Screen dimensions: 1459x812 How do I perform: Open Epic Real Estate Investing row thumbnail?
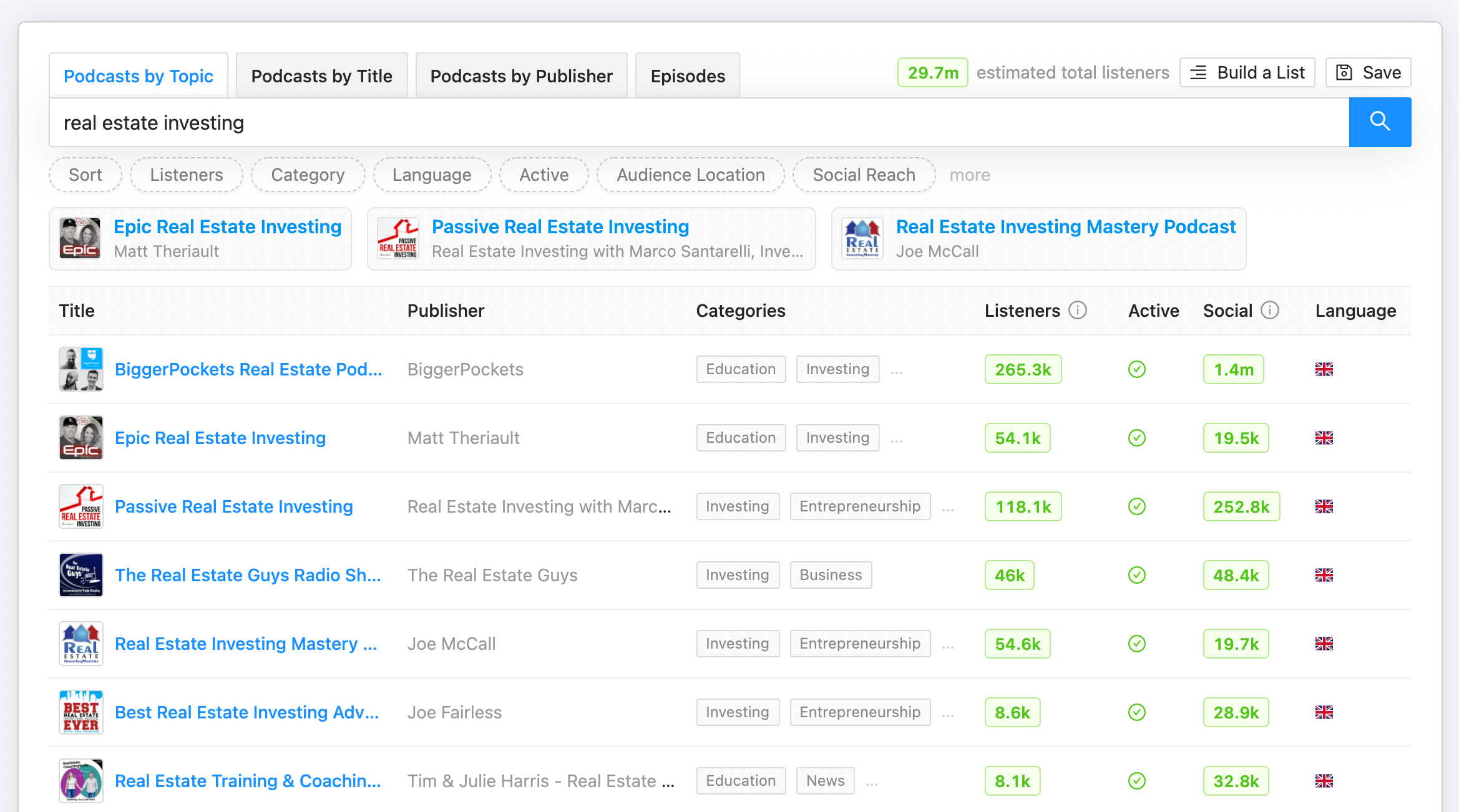81,438
